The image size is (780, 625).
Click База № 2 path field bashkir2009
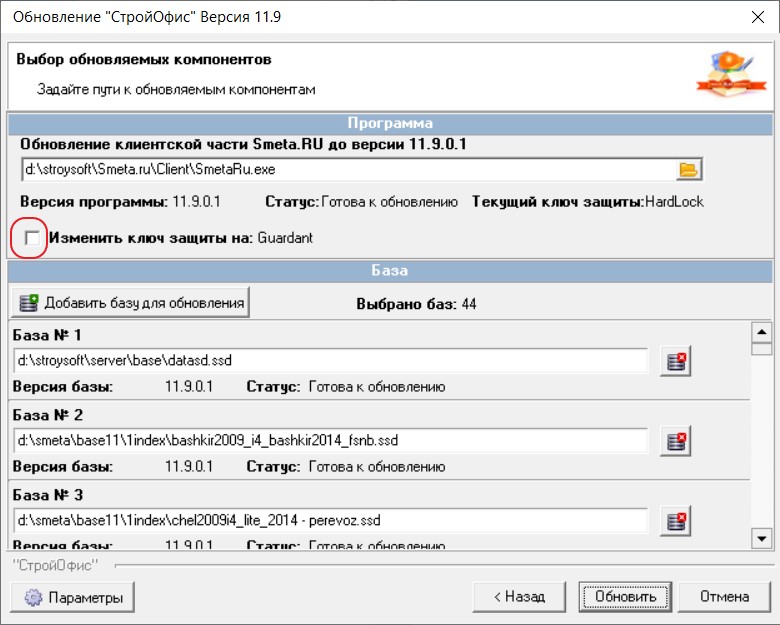pyautogui.click(x=331, y=440)
